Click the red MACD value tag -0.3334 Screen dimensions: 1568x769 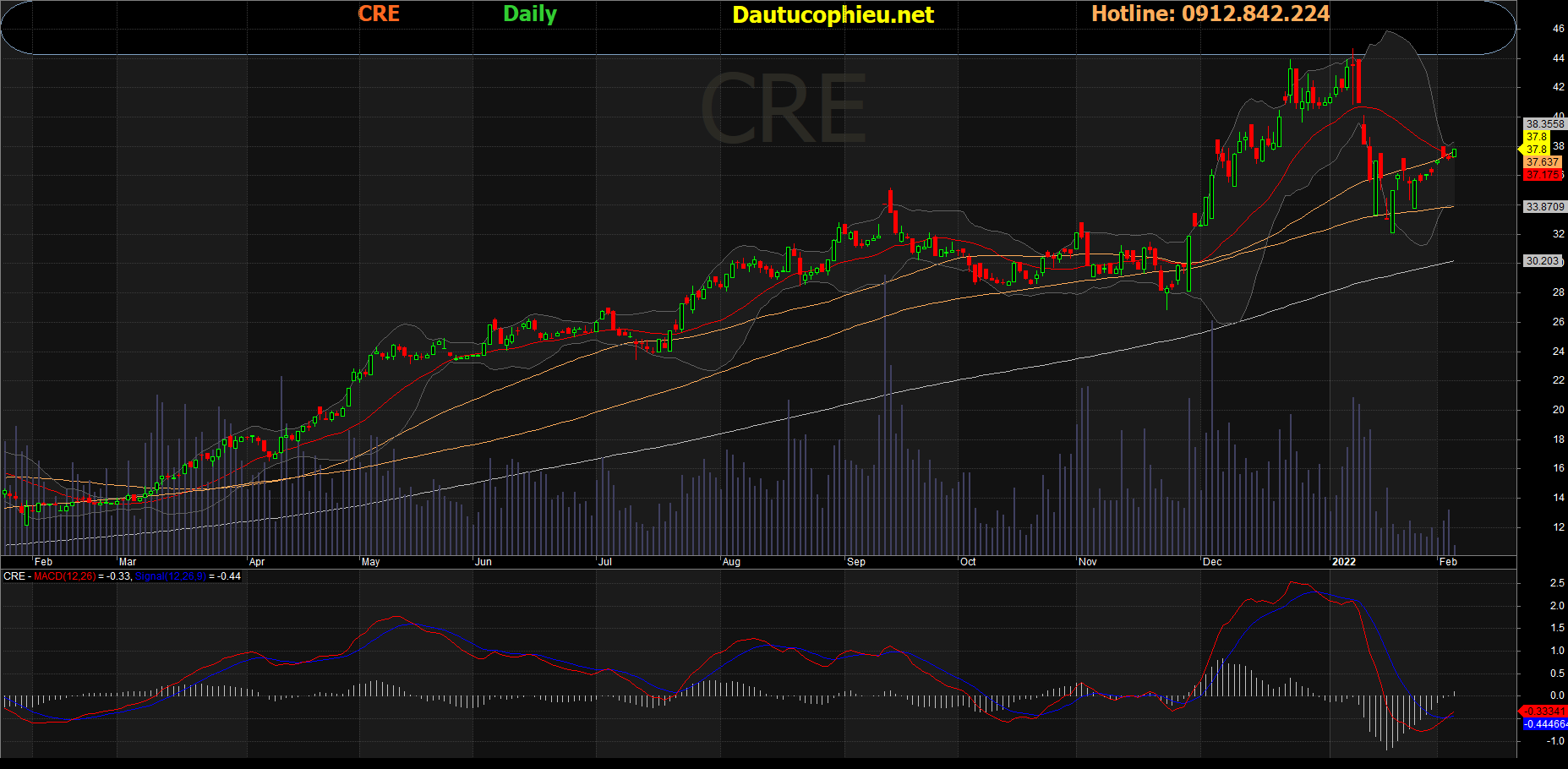[x=1543, y=712]
